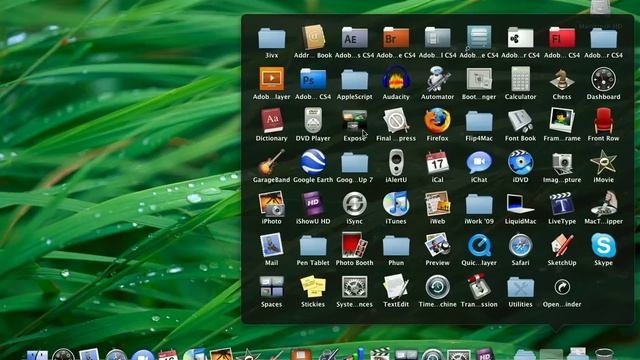Screen dimensions: 640x360
Task: Launch Image Capture
Action: tap(562, 163)
